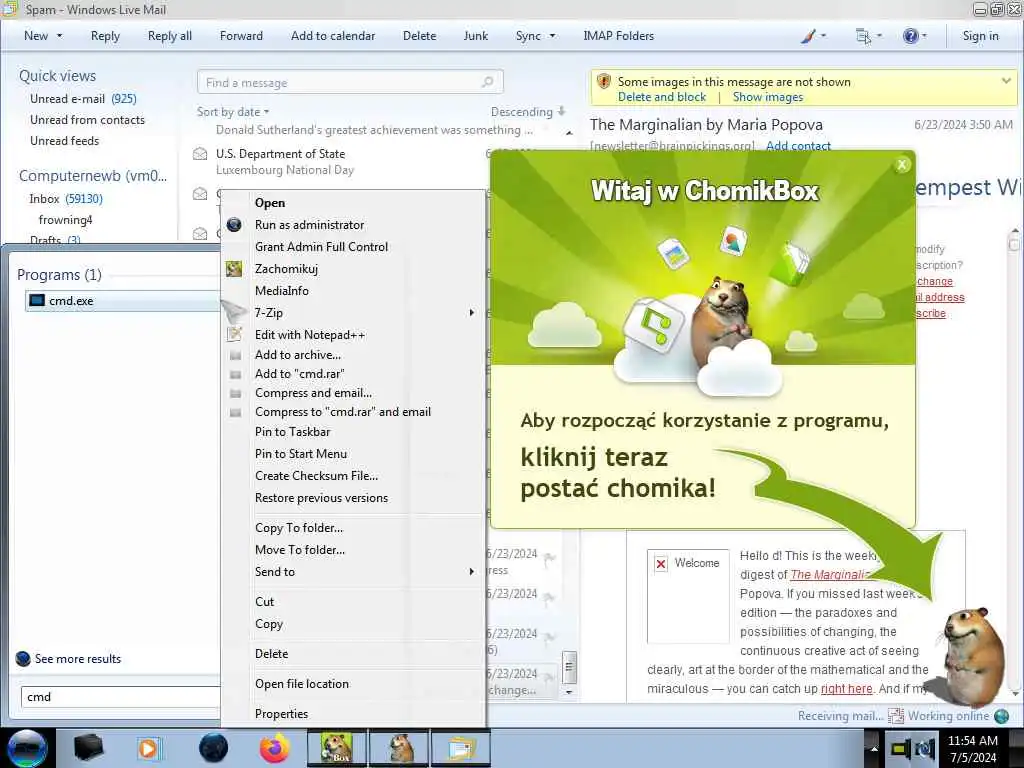
Task: Select Pin to Start Menu
Action: [301, 454]
